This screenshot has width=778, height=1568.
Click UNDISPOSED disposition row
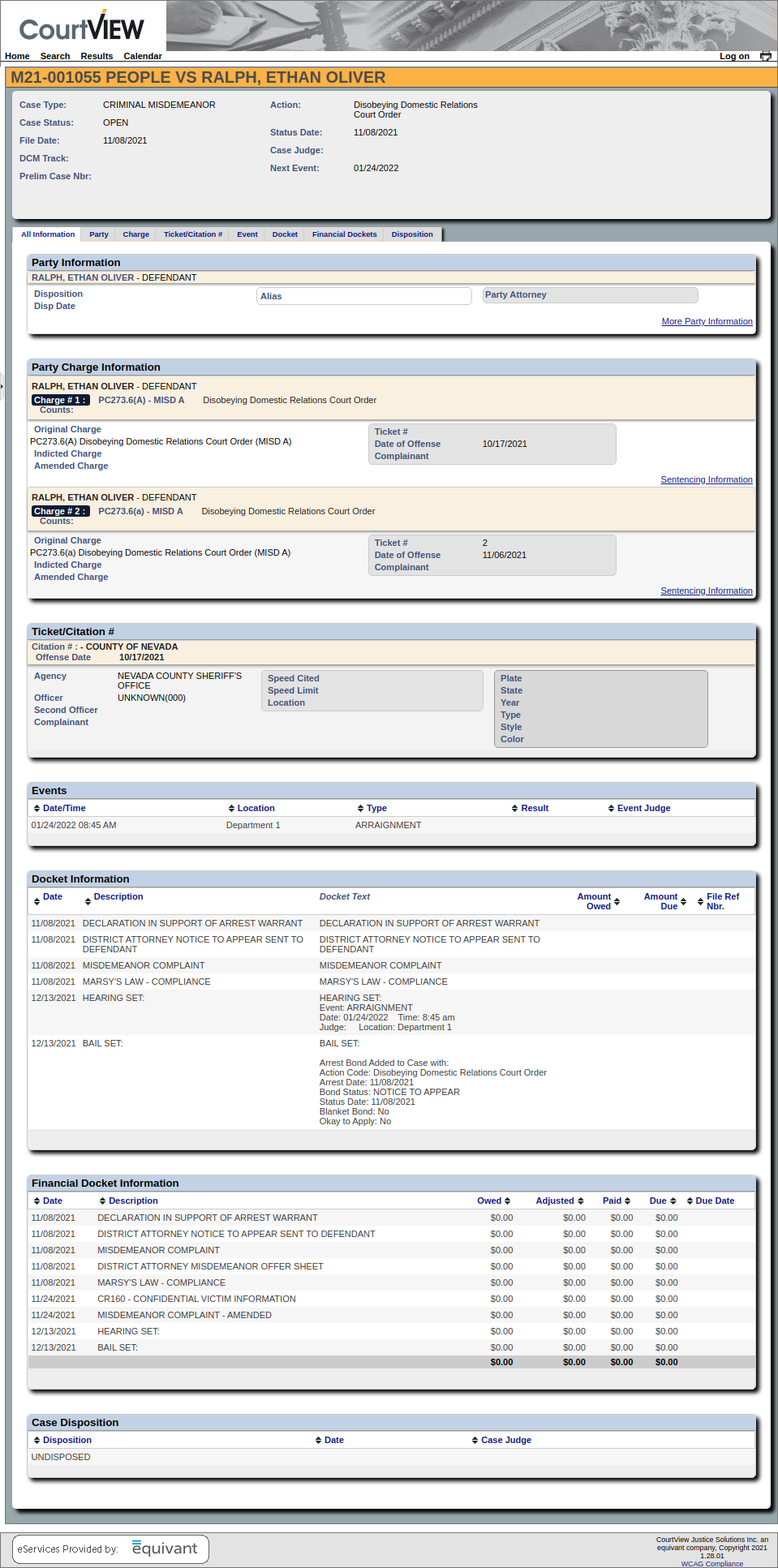(392, 1458)
